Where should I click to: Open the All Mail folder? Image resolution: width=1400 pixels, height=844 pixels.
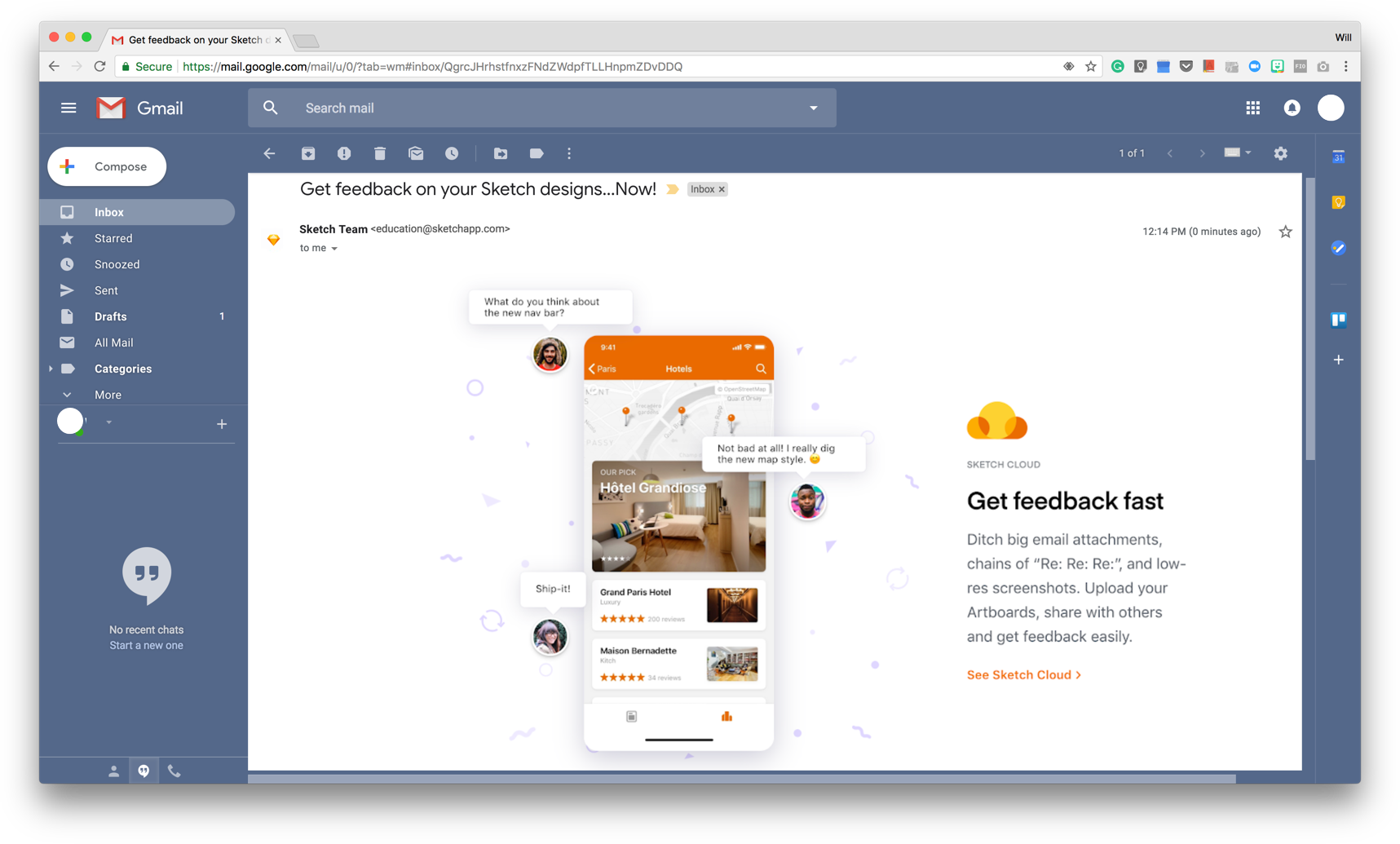pos(137,342)
